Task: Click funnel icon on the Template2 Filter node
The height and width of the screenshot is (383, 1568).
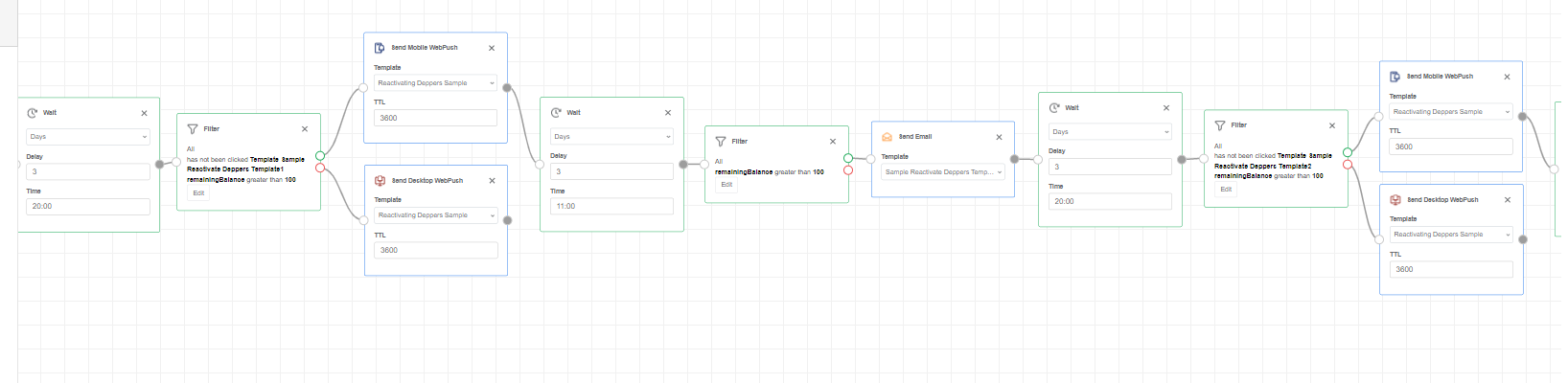Action: 1219,125
